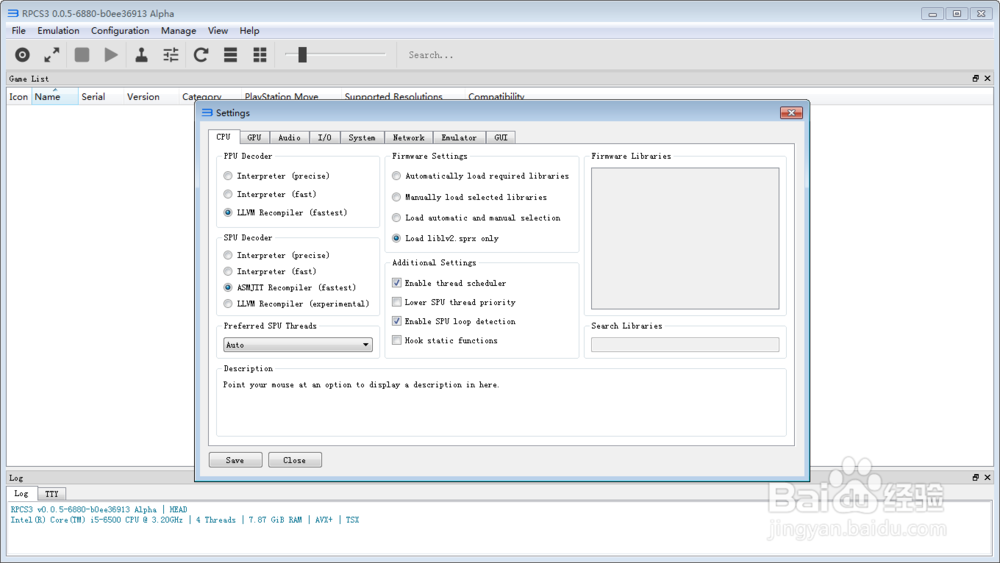Image resolution: width=1000 pixels, height=563 pixels.
Task: Switch to list view using the toolbar icon
Action: (230, 55)
